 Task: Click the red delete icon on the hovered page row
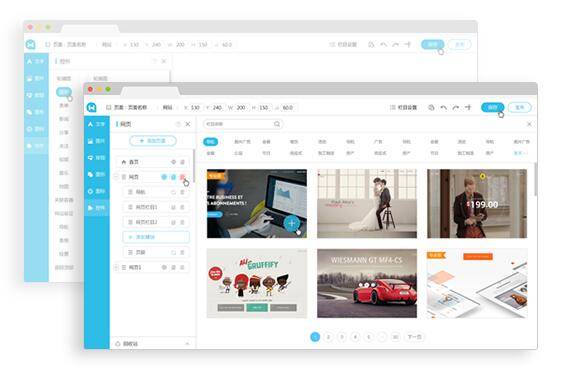coord(183,177)
